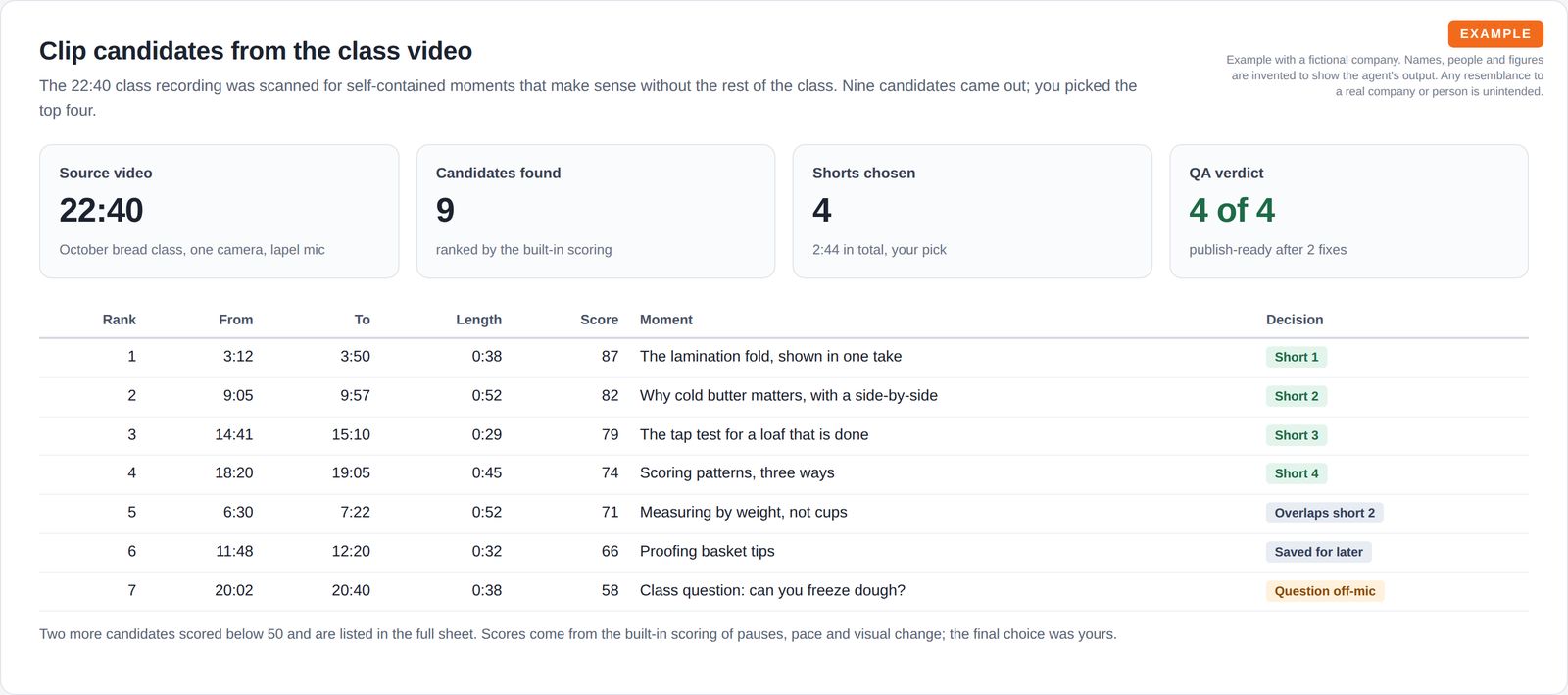Screen dimensions: 1568x695
Task: Click the 9:05 start time
Action: point(238,396)
